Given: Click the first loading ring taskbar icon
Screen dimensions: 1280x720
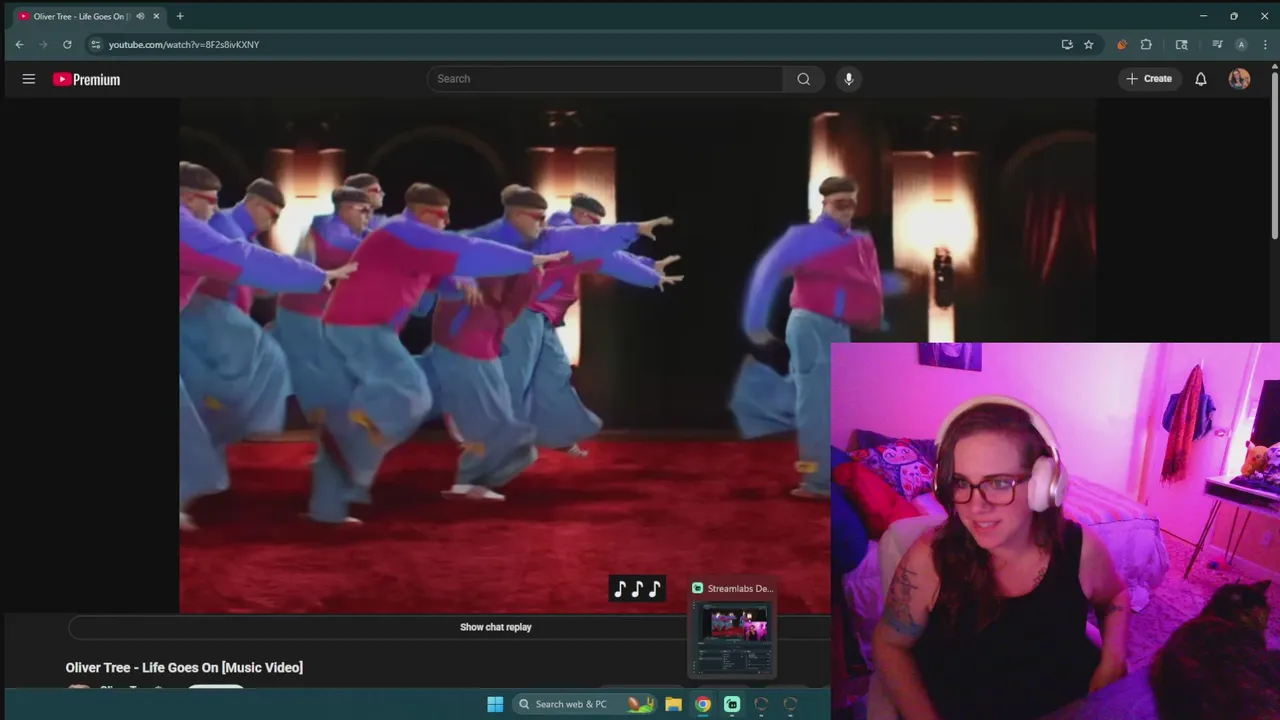Looking at the screenshot, I should point(761,704).
